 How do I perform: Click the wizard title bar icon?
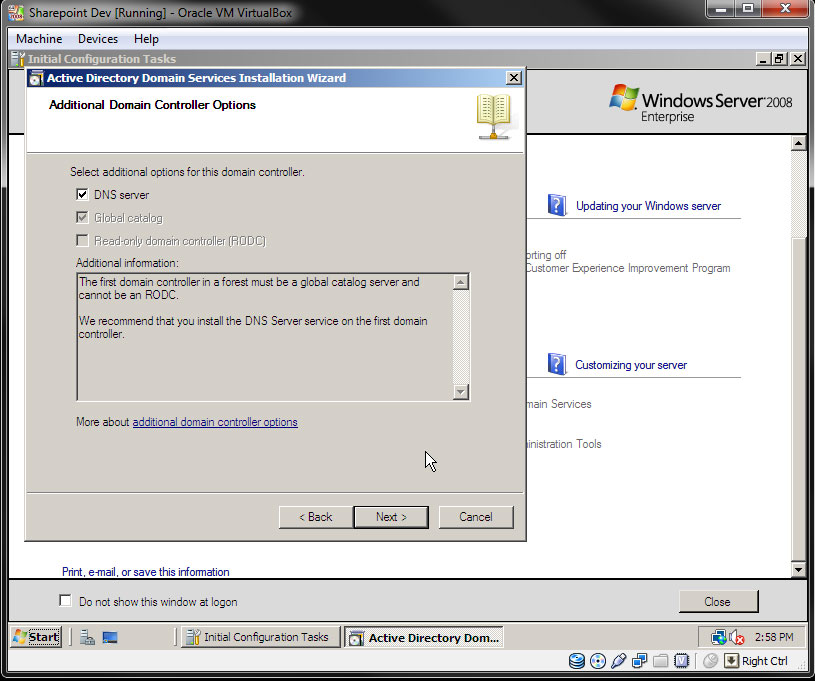point(36,78)
